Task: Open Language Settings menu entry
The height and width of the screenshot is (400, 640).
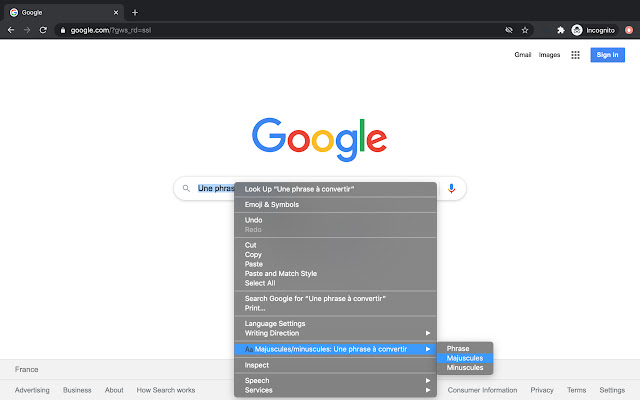Action: tap(336, 324)
